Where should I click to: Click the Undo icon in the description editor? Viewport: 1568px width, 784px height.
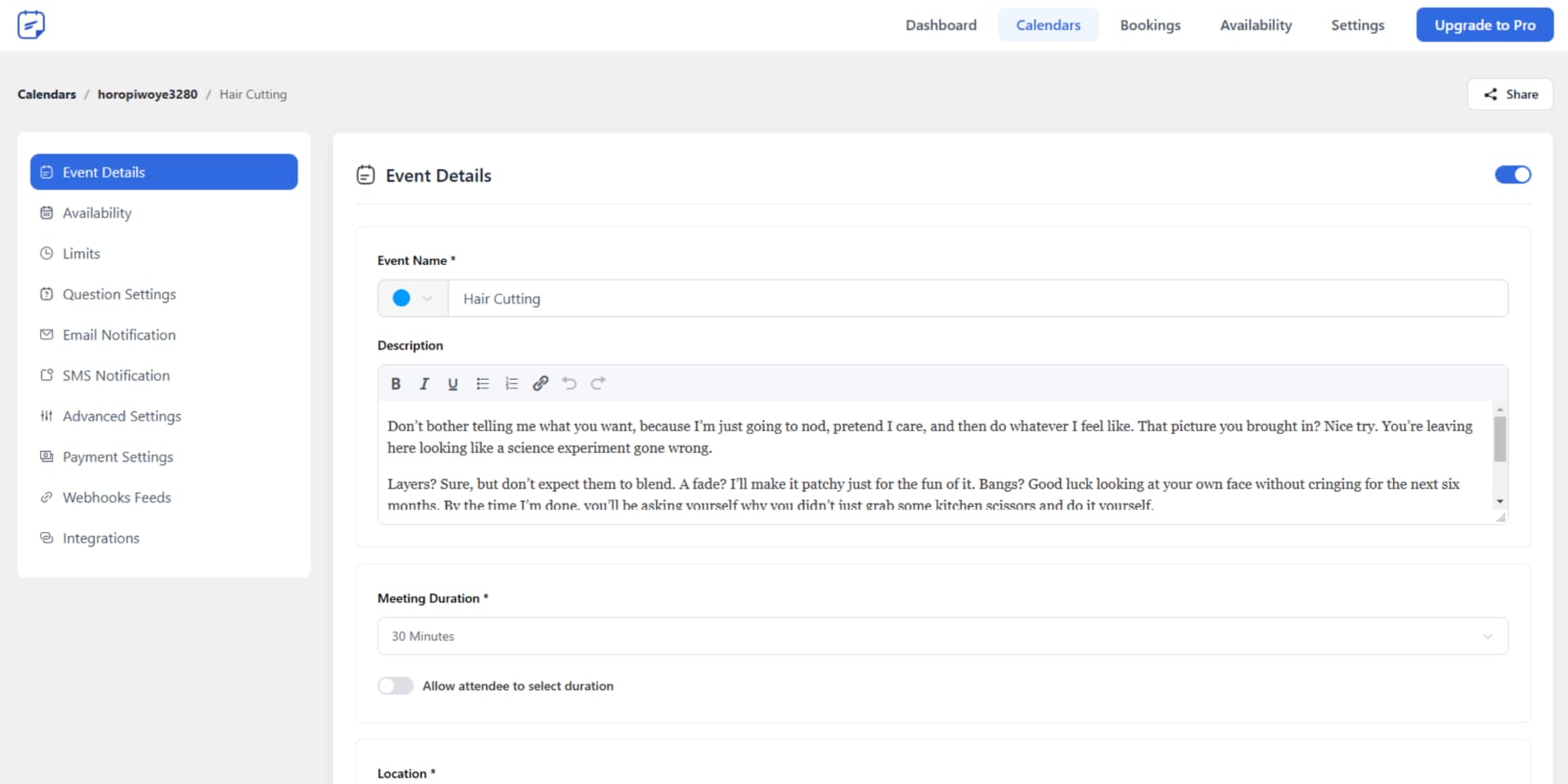pos(570,383)
